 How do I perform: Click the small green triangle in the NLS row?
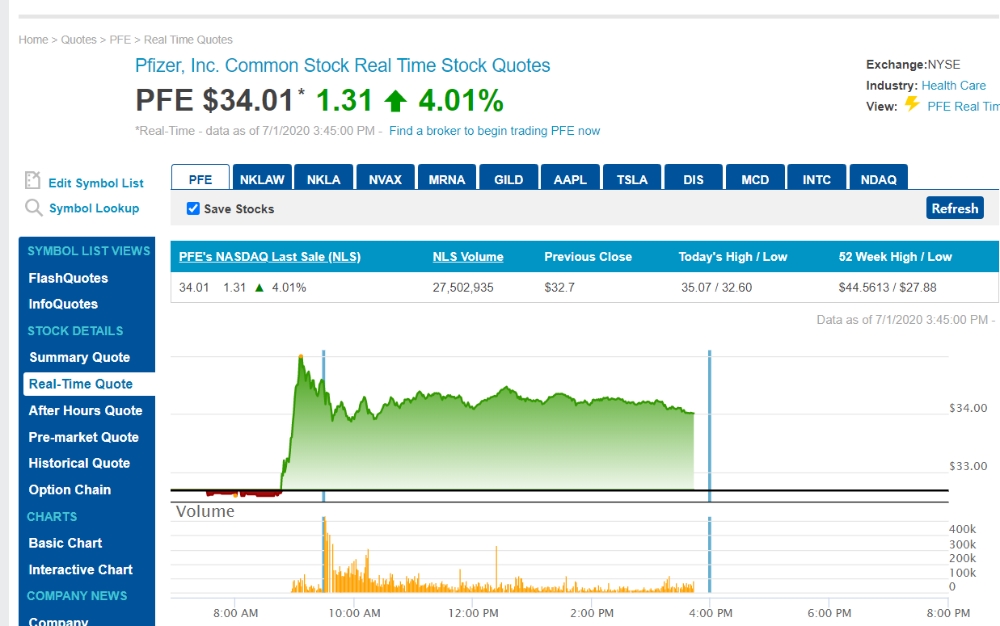click(259, 288)
